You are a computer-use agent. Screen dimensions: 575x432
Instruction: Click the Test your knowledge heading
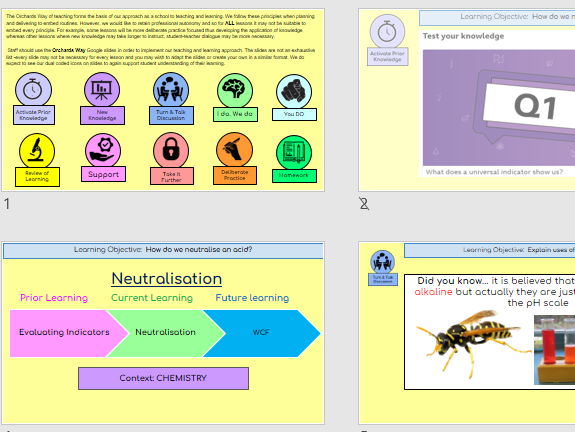pyautogui.click(x=463, y=36)
